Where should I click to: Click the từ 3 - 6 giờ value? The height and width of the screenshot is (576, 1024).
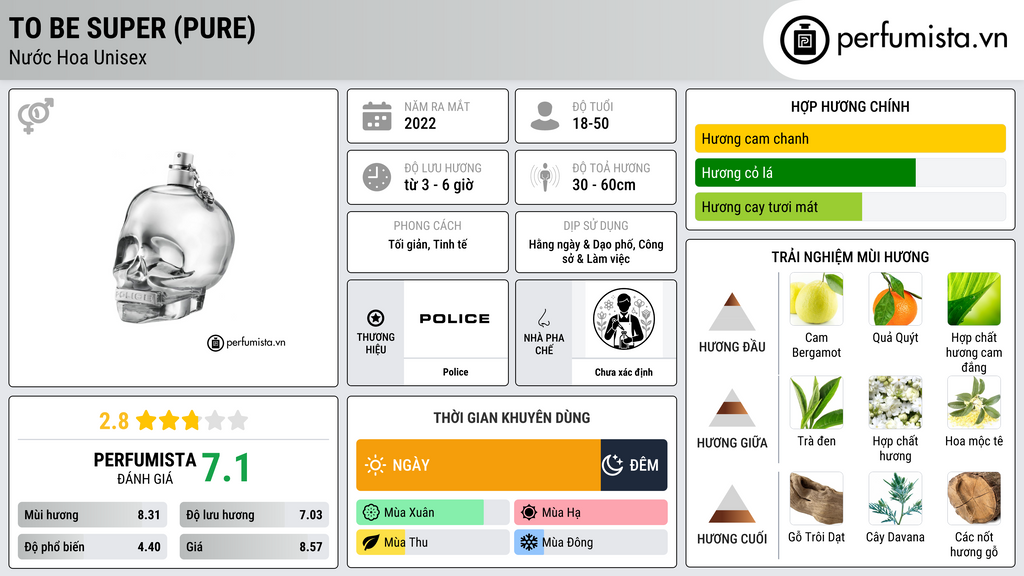click(x=439, y=185)
